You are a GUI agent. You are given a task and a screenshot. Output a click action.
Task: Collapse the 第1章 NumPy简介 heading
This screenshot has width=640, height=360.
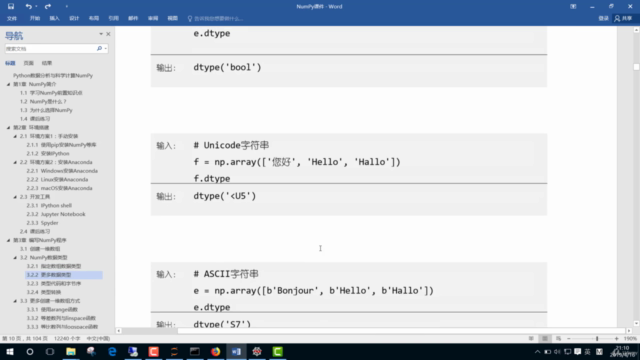click(x=8, y=84)
